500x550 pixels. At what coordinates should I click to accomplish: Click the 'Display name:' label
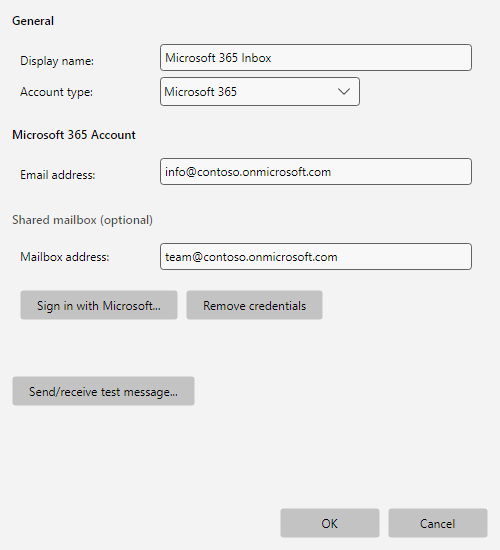click(57, 61)
